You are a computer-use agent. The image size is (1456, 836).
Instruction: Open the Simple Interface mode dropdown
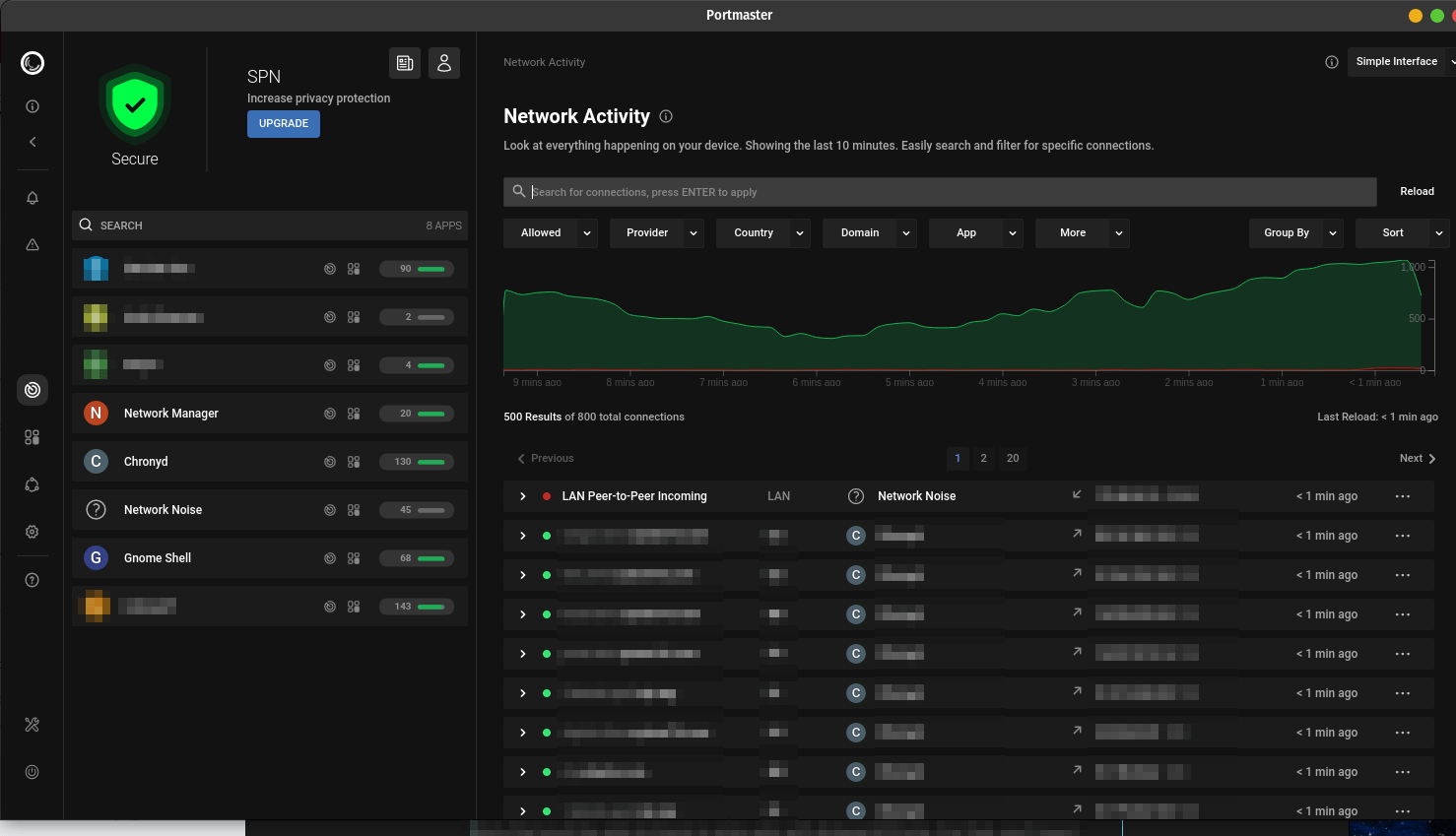click(1399, 61)
